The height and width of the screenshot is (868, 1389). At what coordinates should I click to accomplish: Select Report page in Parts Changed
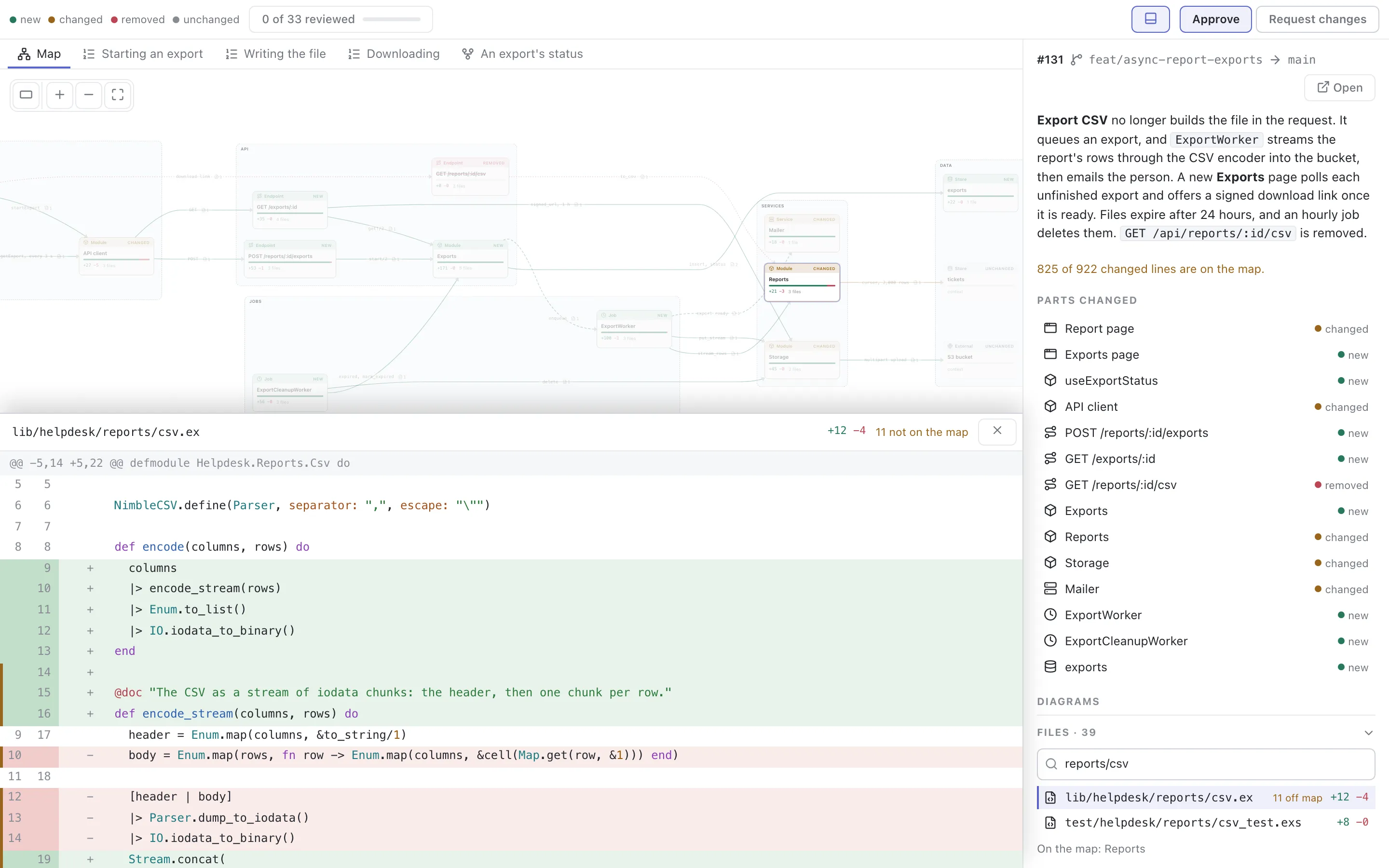(1205, 328)
